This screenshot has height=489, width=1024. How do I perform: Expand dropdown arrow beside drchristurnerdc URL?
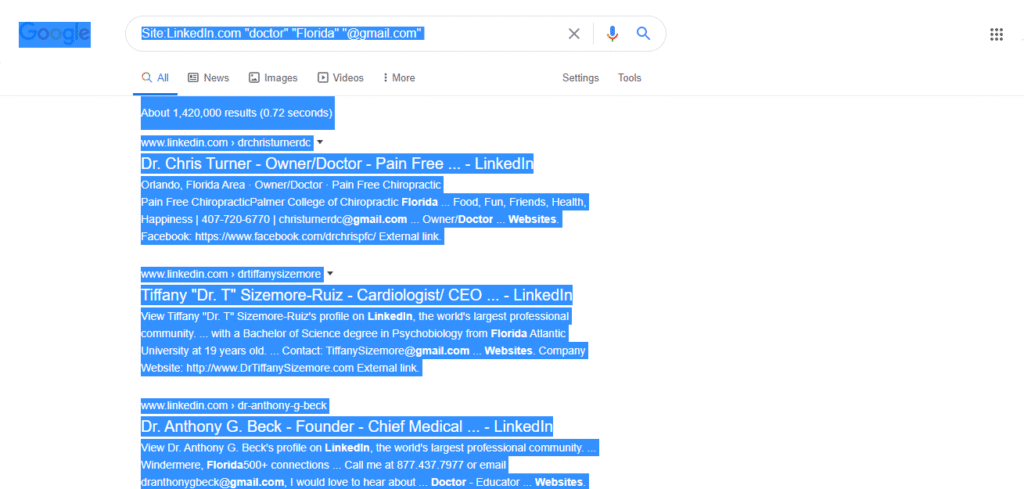320,143
